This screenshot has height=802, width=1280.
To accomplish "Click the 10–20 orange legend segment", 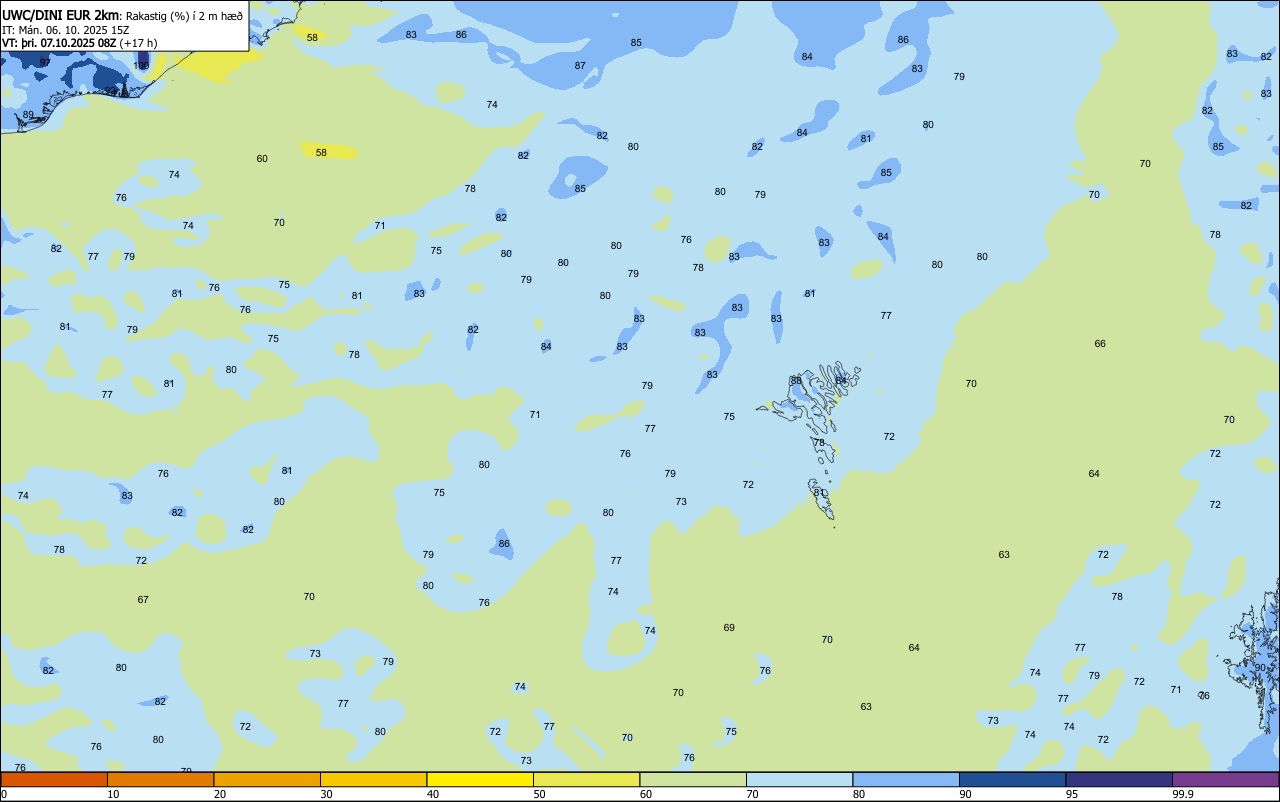I will click(160, 779).
